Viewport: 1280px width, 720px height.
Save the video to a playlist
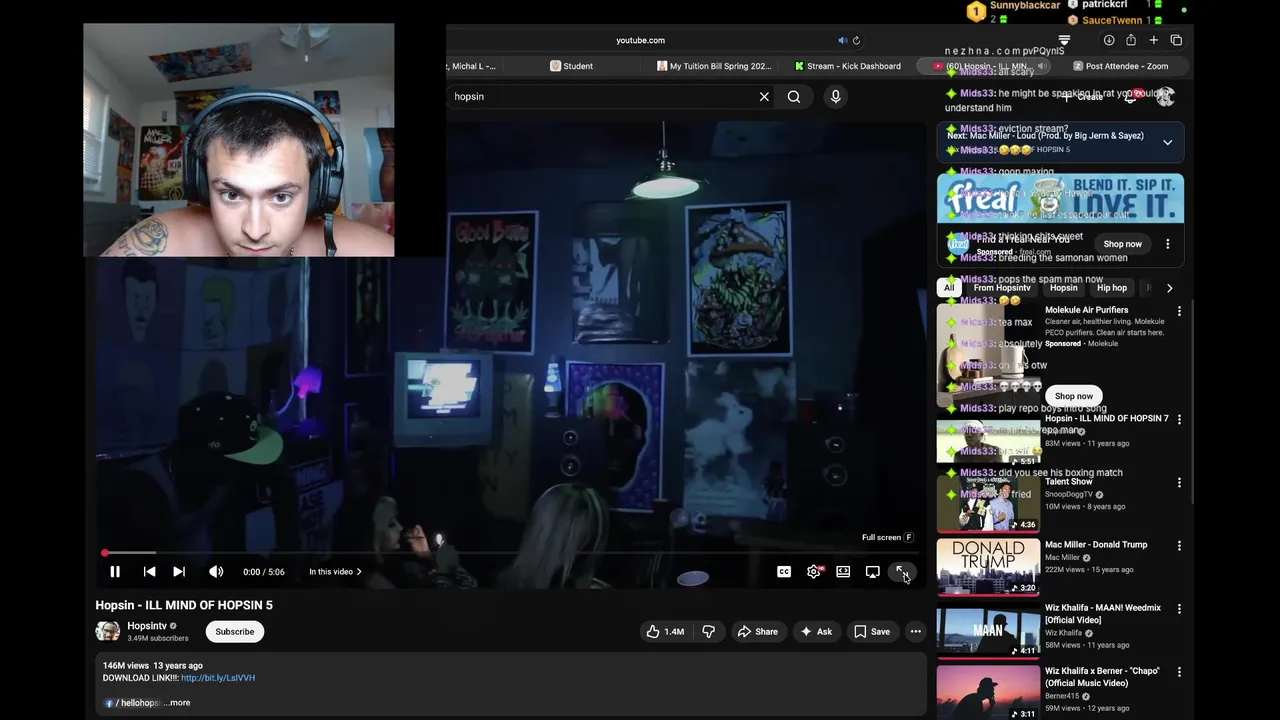point(871,632)
